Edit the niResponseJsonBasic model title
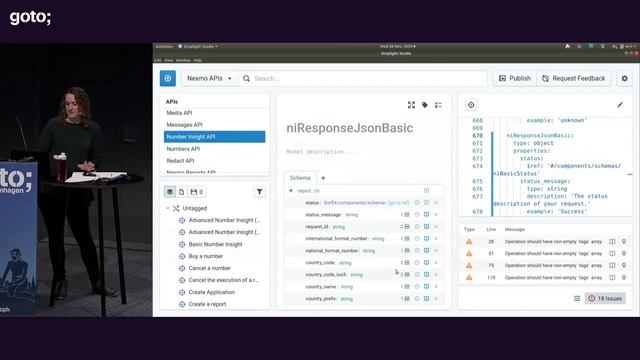The image size is (640, 360). (350, 128)
